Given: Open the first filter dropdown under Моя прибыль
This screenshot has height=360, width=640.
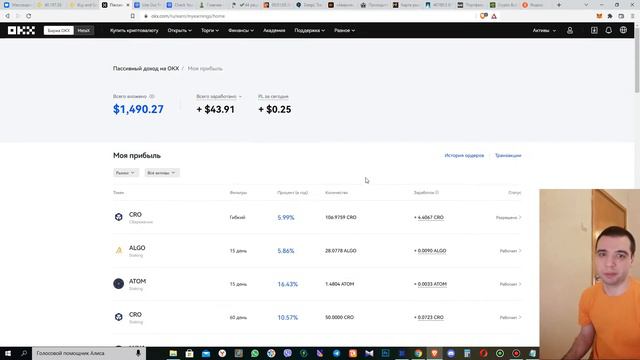Looking at the screenshot, I should pos(125,173).
